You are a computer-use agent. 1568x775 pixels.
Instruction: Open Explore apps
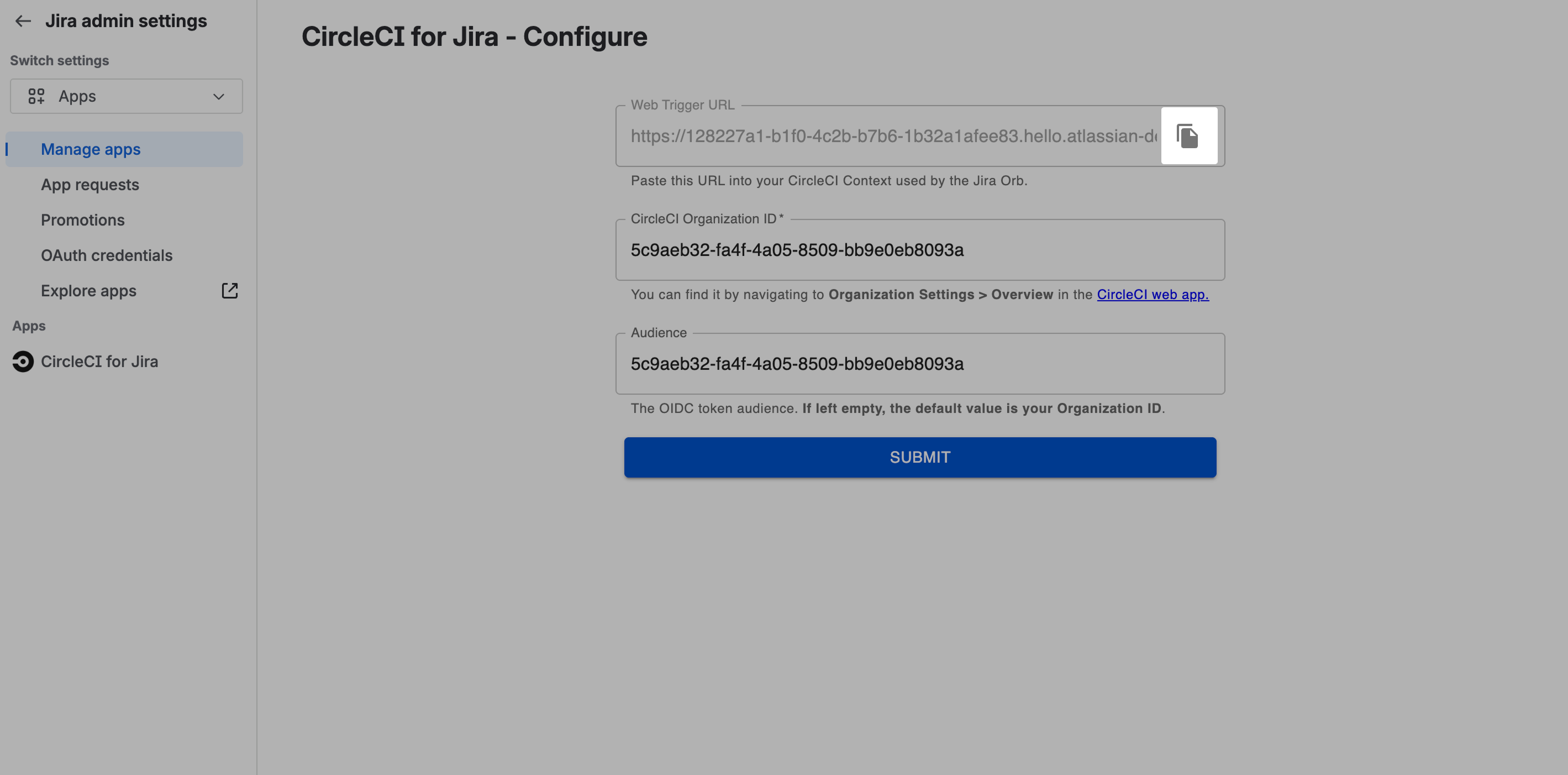(x=89, y=290)
